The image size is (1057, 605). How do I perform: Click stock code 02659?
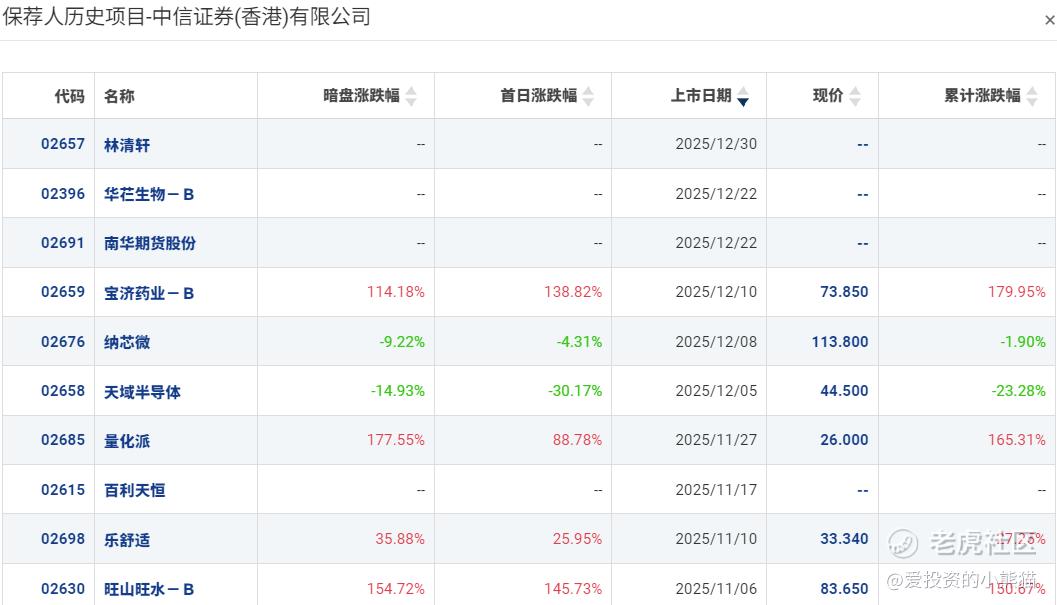[x=63, y=291]
